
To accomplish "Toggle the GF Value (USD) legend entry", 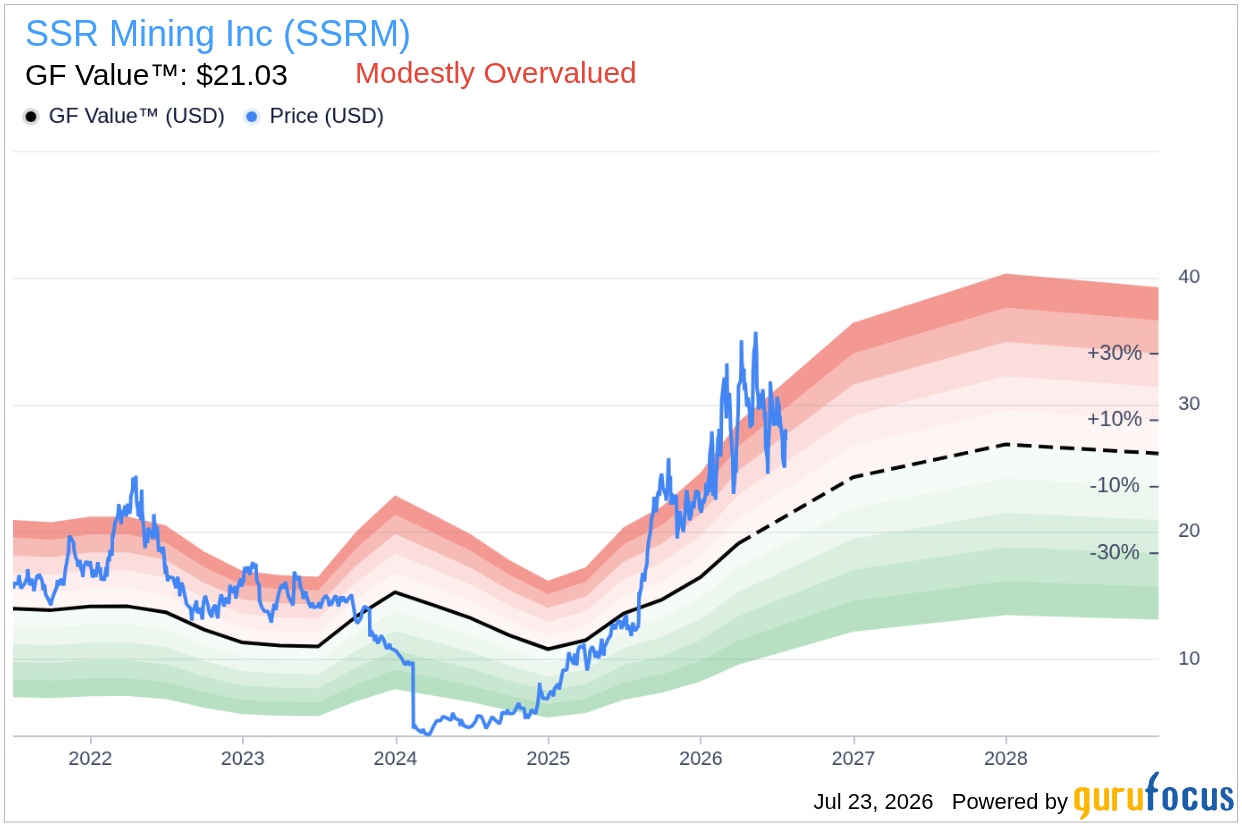I will click(x=124, y=116).
